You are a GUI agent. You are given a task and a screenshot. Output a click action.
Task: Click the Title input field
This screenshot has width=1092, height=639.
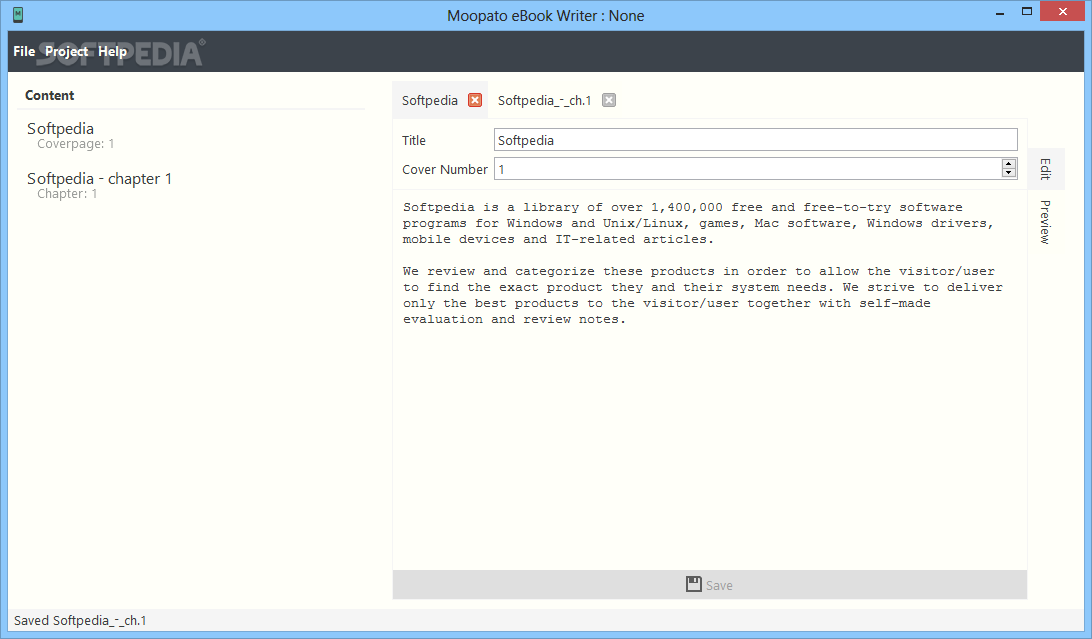point(756,140)
